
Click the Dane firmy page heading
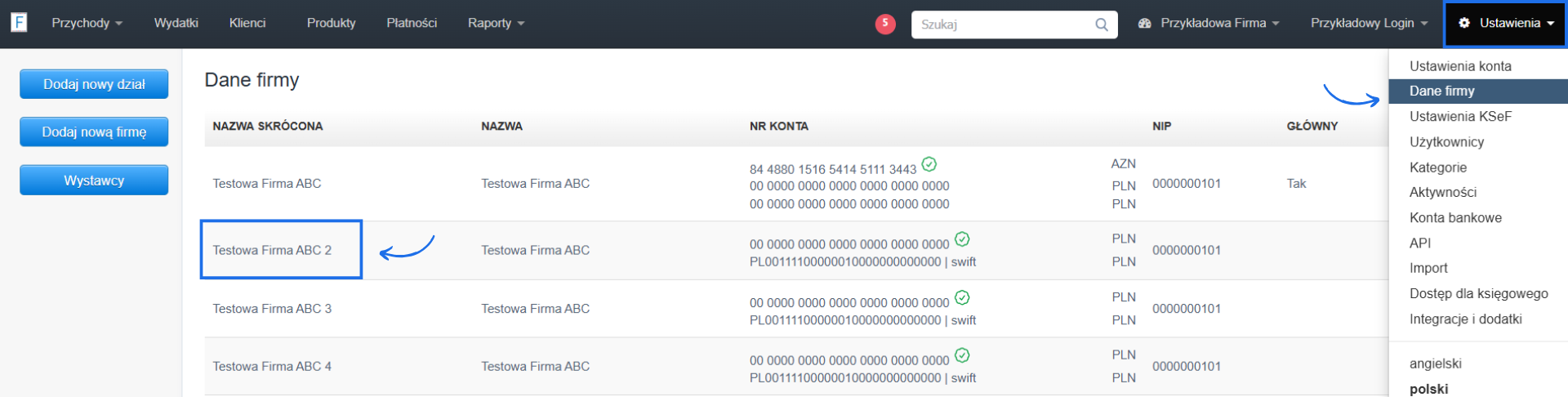tap(252, 80)
